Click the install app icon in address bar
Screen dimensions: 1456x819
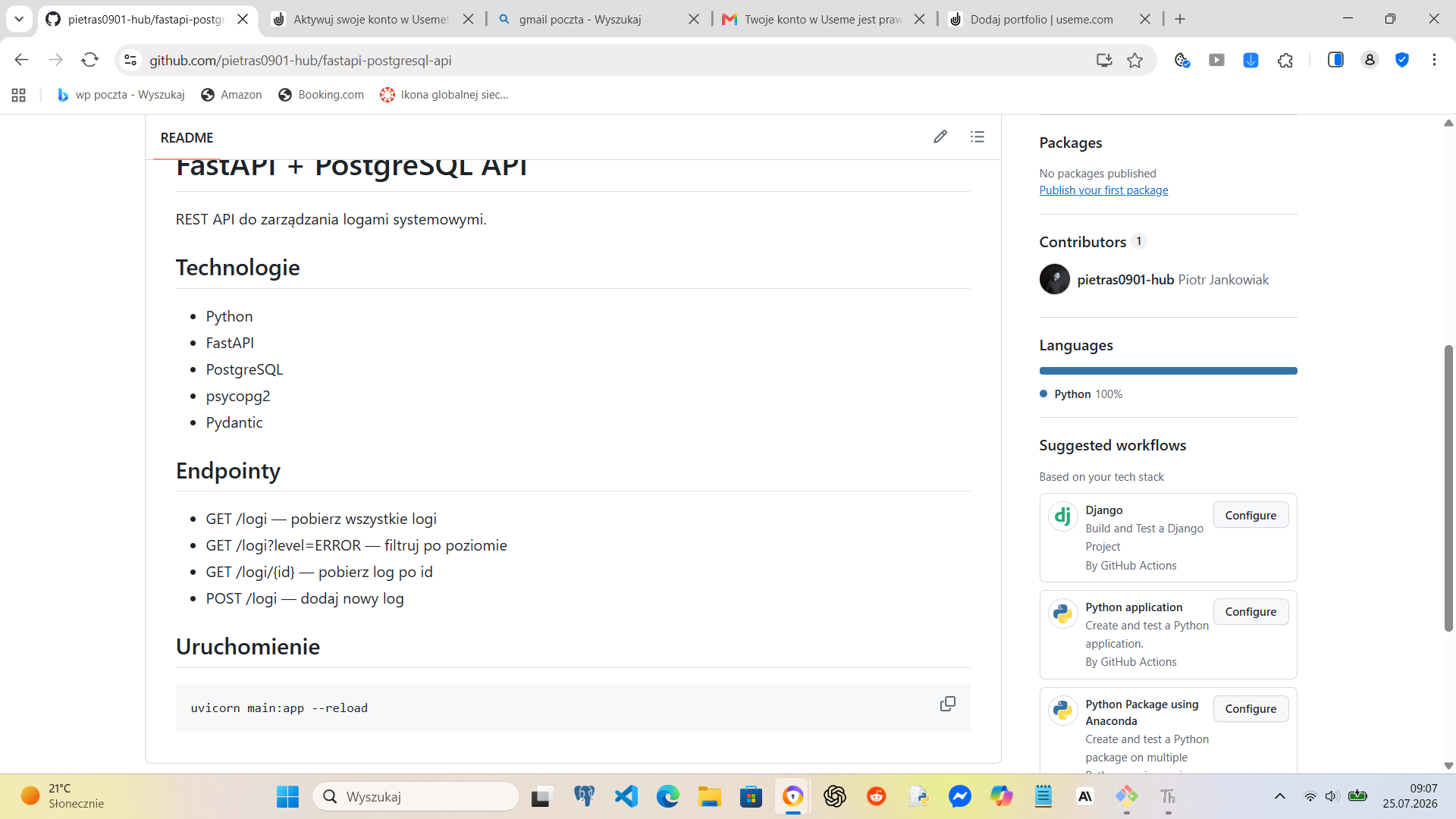point(1104,60)
